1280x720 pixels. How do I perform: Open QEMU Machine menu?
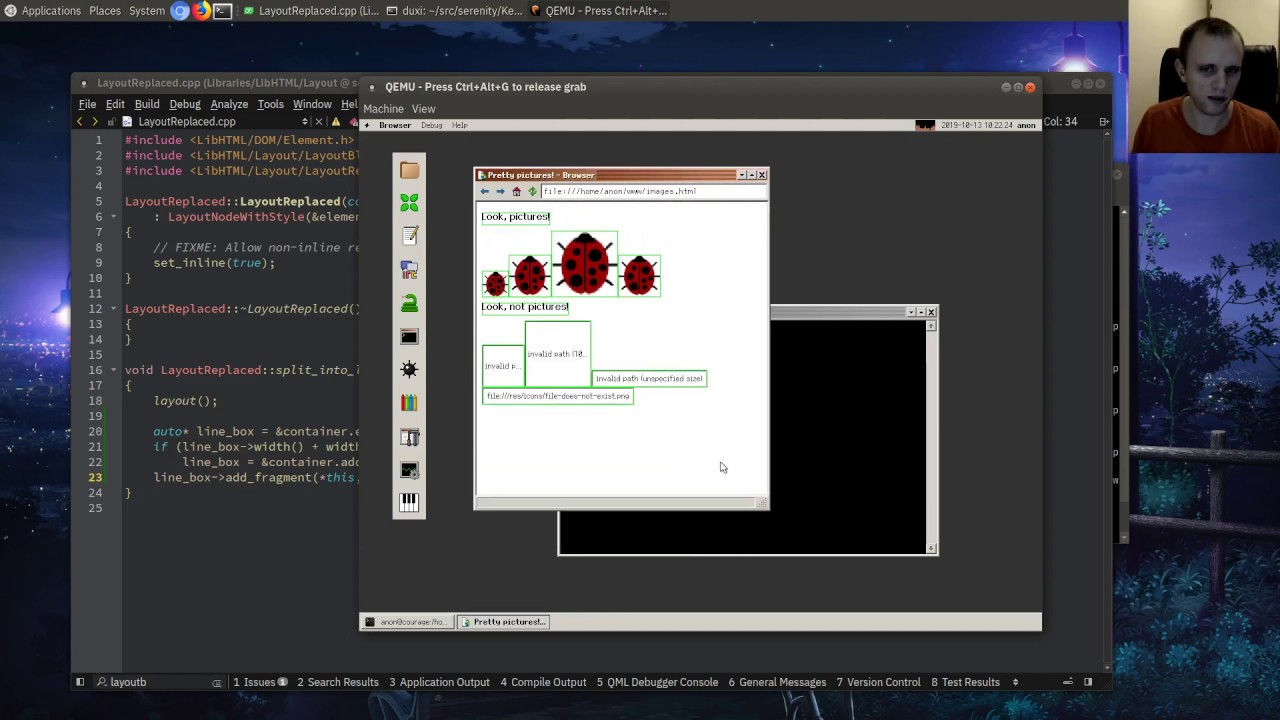point(383,109)
